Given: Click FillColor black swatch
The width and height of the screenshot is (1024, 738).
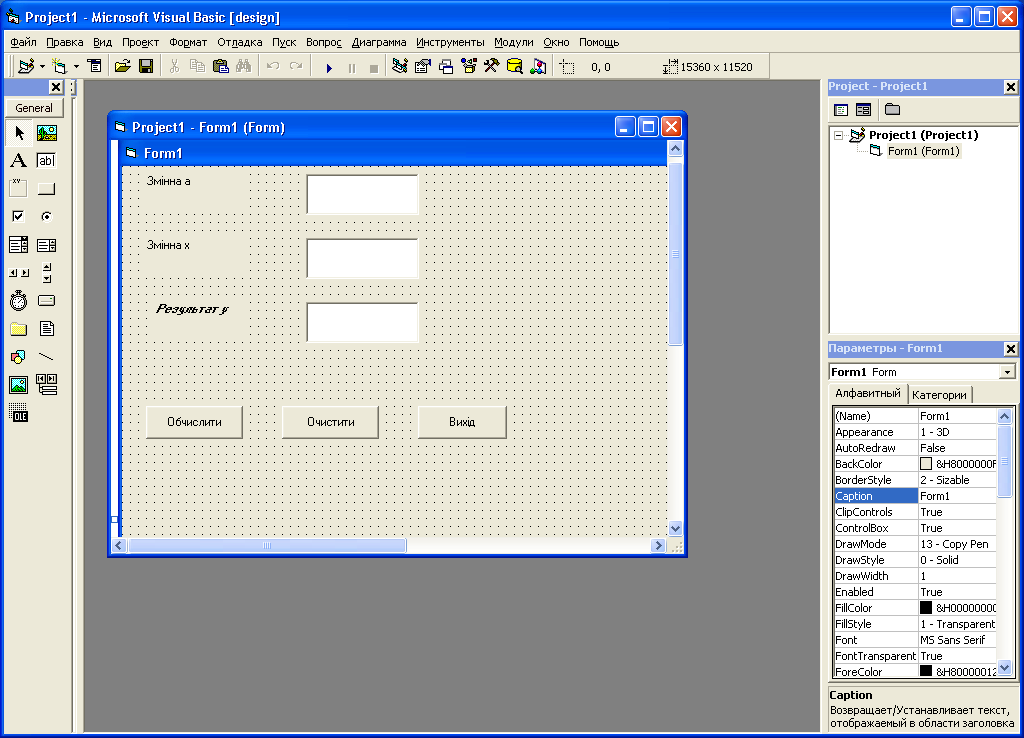Looking at the screenshot, I should 925,607.
